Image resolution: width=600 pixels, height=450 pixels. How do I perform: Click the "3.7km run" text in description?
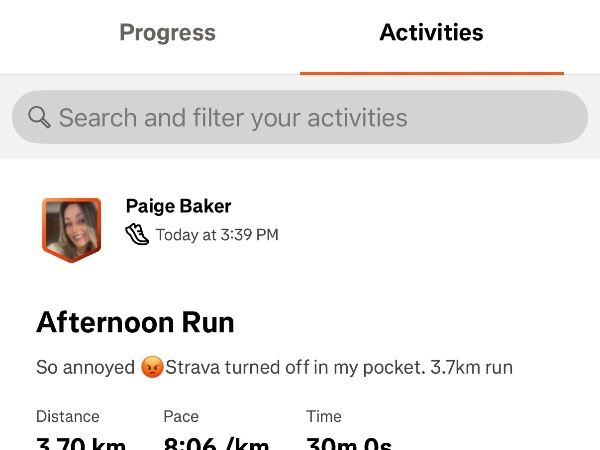(471, 367)
